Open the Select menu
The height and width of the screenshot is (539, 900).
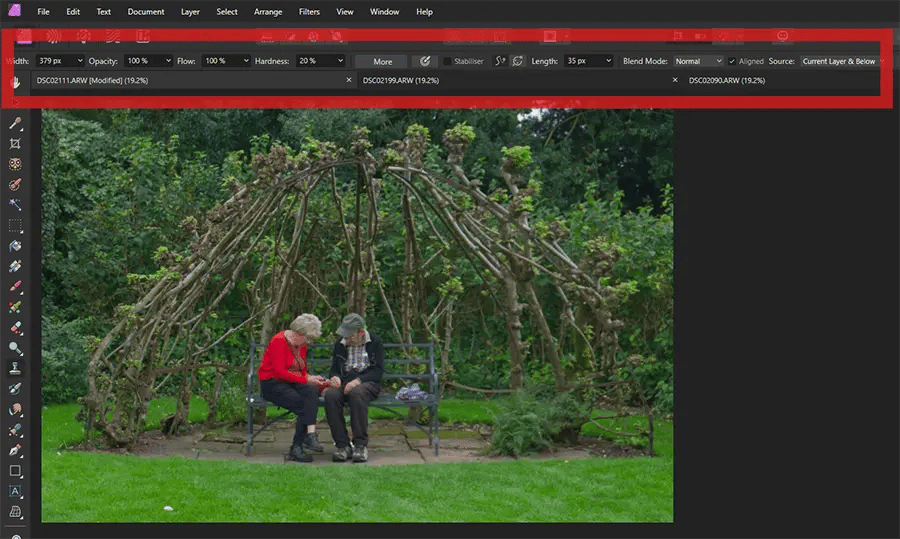[x=227, y=11]
